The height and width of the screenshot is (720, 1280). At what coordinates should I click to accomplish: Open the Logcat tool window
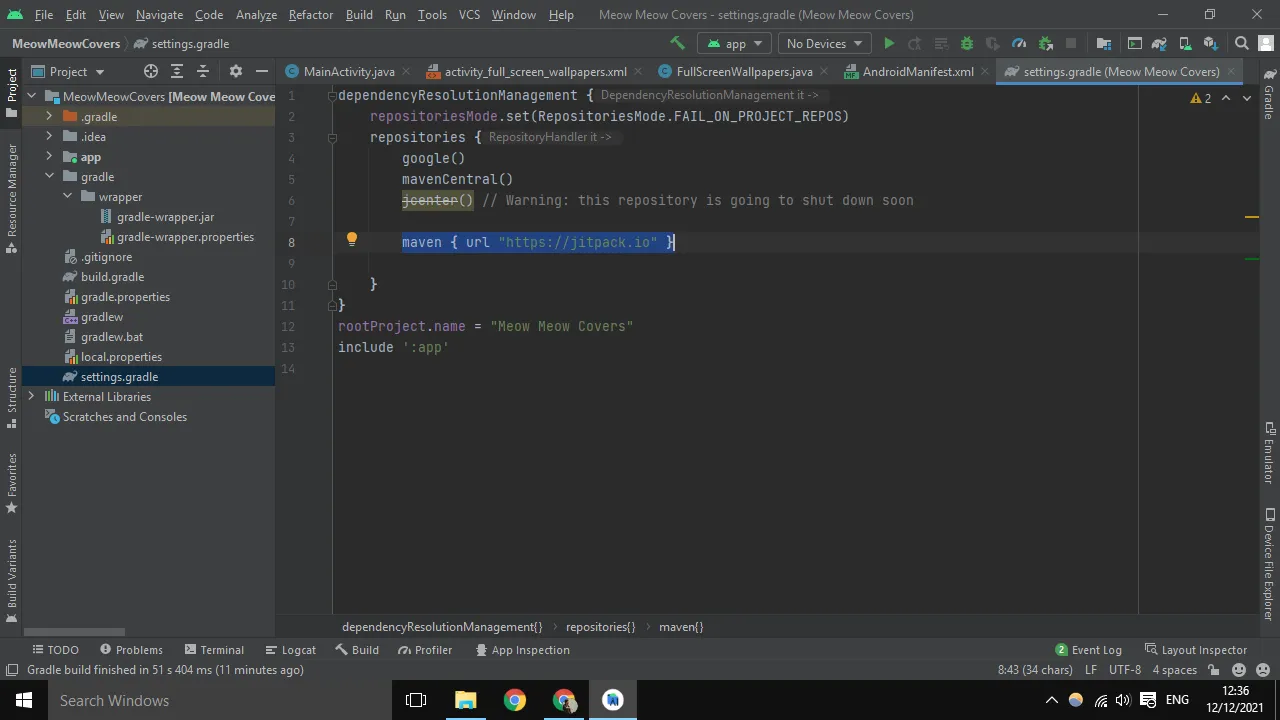point(290,650)
